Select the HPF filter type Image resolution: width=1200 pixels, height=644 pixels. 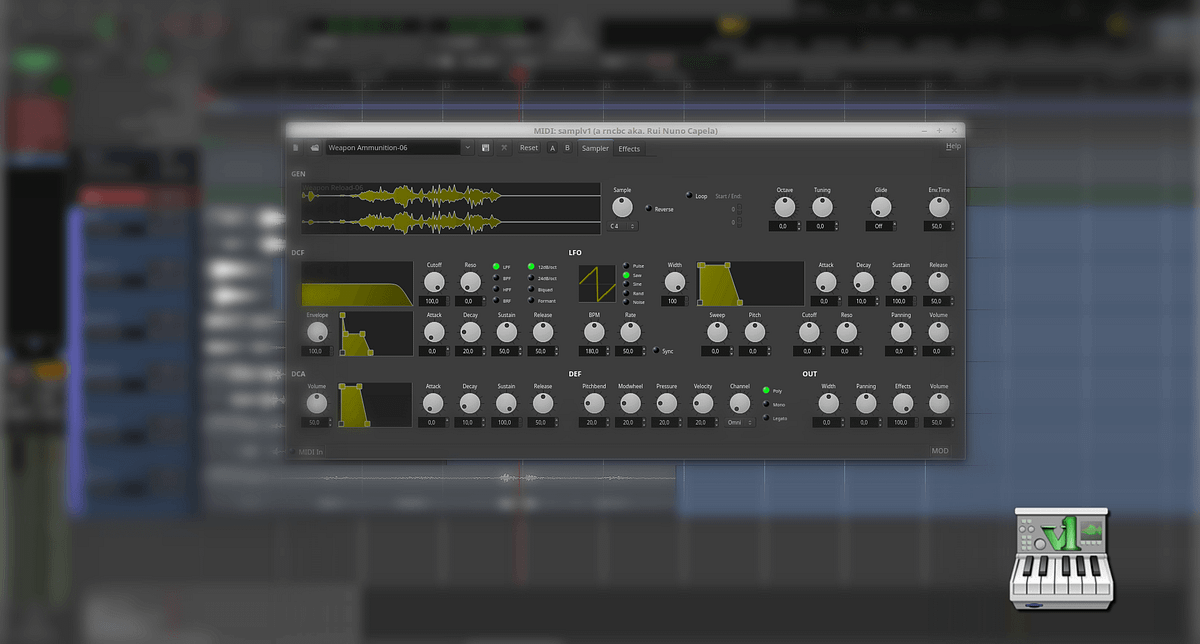point(496,289)
